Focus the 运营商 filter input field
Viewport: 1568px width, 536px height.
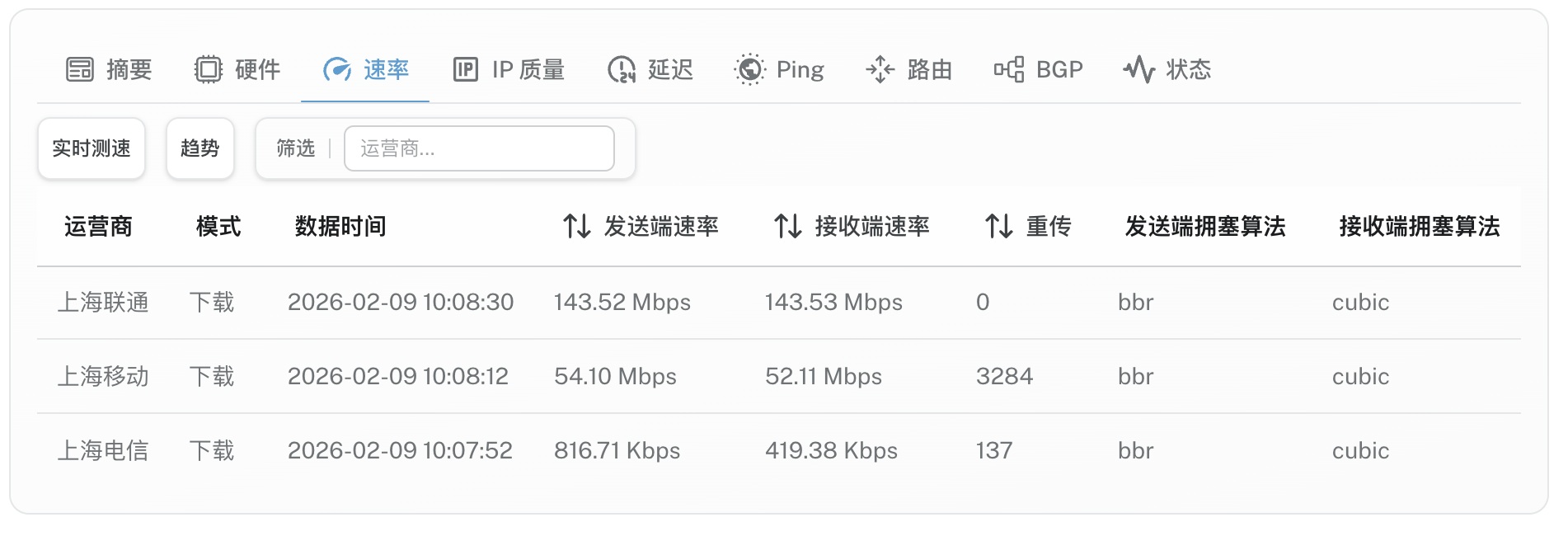(479, 148)
